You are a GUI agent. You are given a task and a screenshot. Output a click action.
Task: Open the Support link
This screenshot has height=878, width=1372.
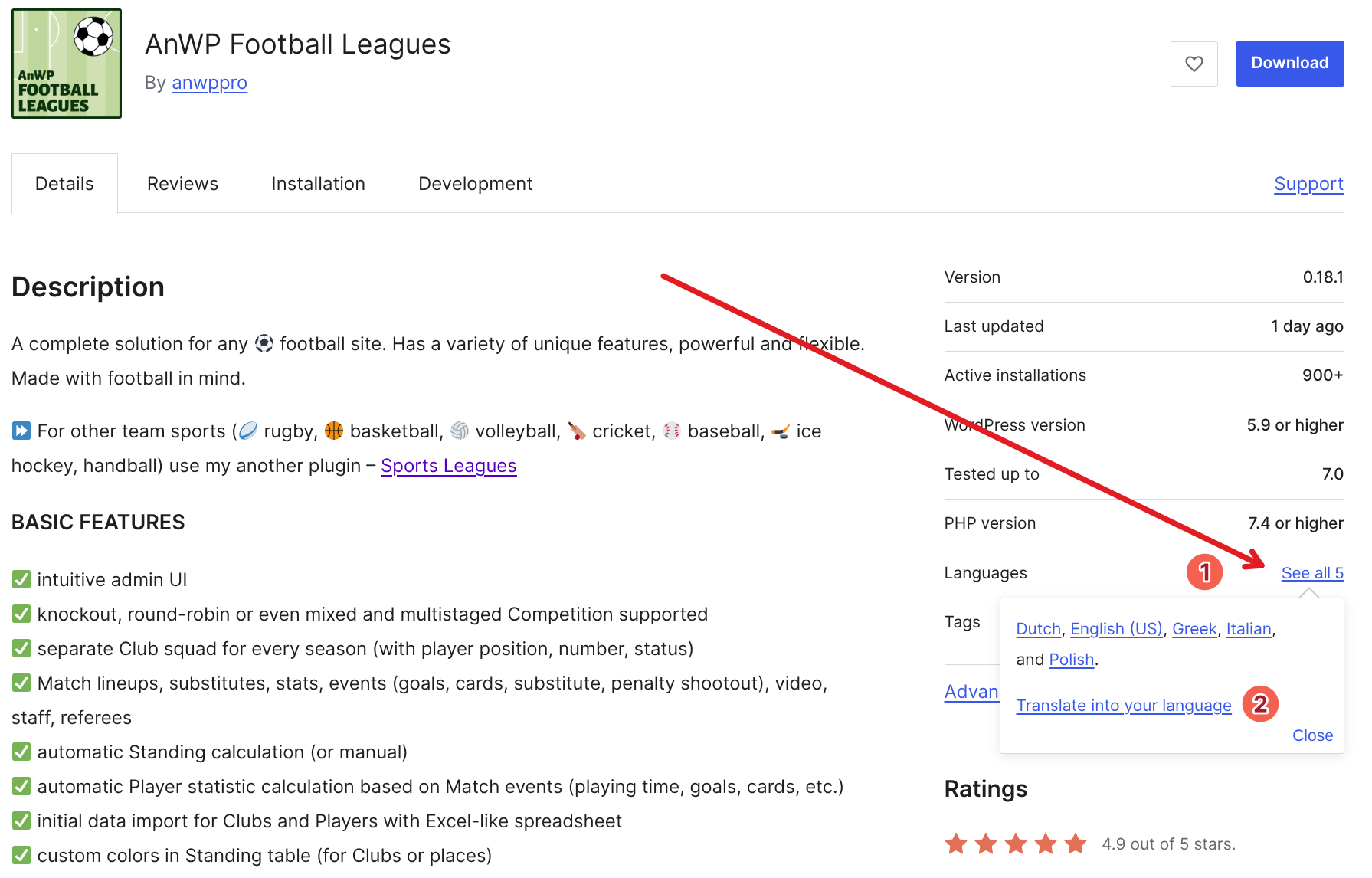point(1308,184)
